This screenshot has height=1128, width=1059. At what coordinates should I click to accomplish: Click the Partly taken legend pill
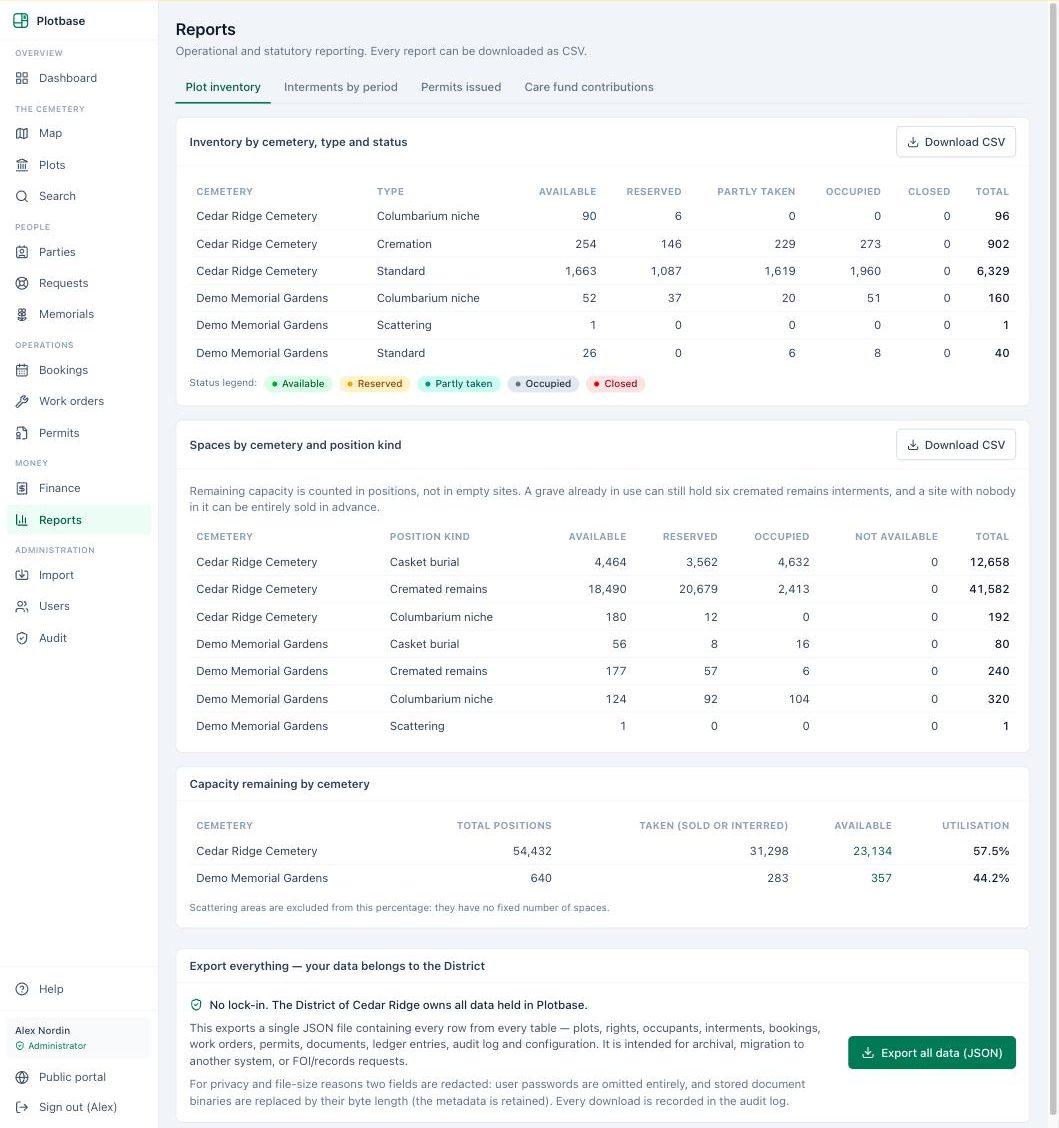coord(458,383)
